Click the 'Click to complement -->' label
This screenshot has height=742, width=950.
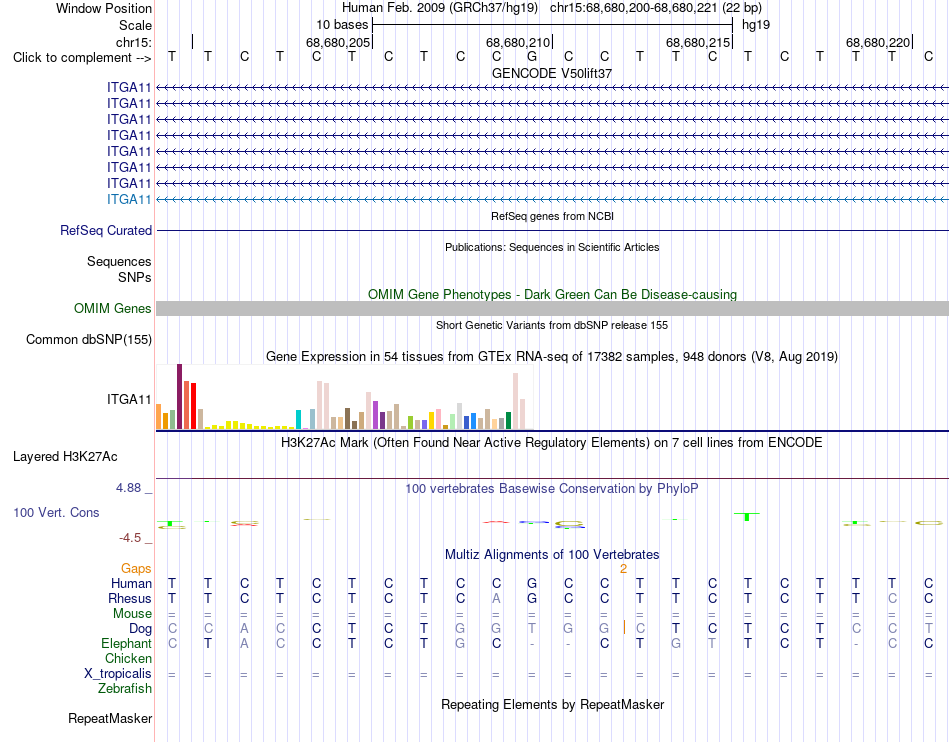click(82, 58)
